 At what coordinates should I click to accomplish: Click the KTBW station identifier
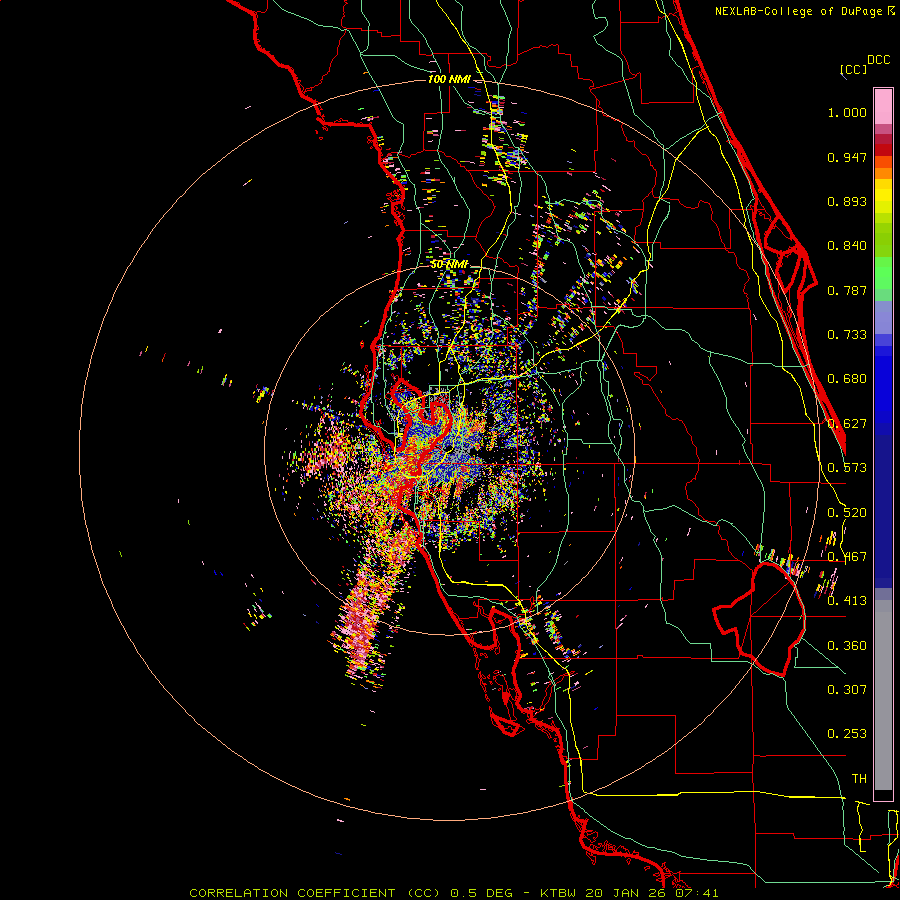pyautogui.click(x=560, y=893)
